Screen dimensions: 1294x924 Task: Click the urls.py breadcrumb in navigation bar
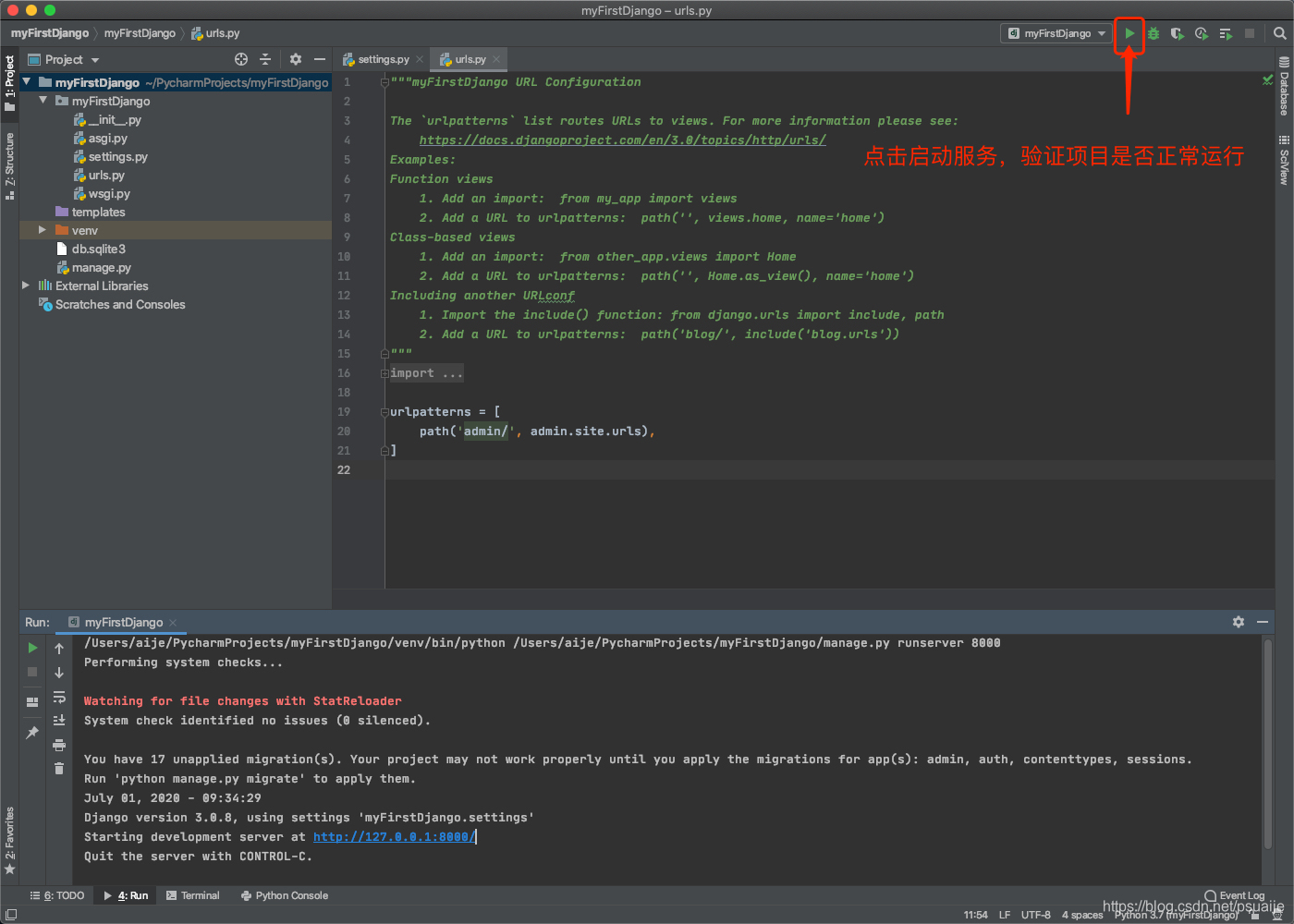[x=215, y=33]
